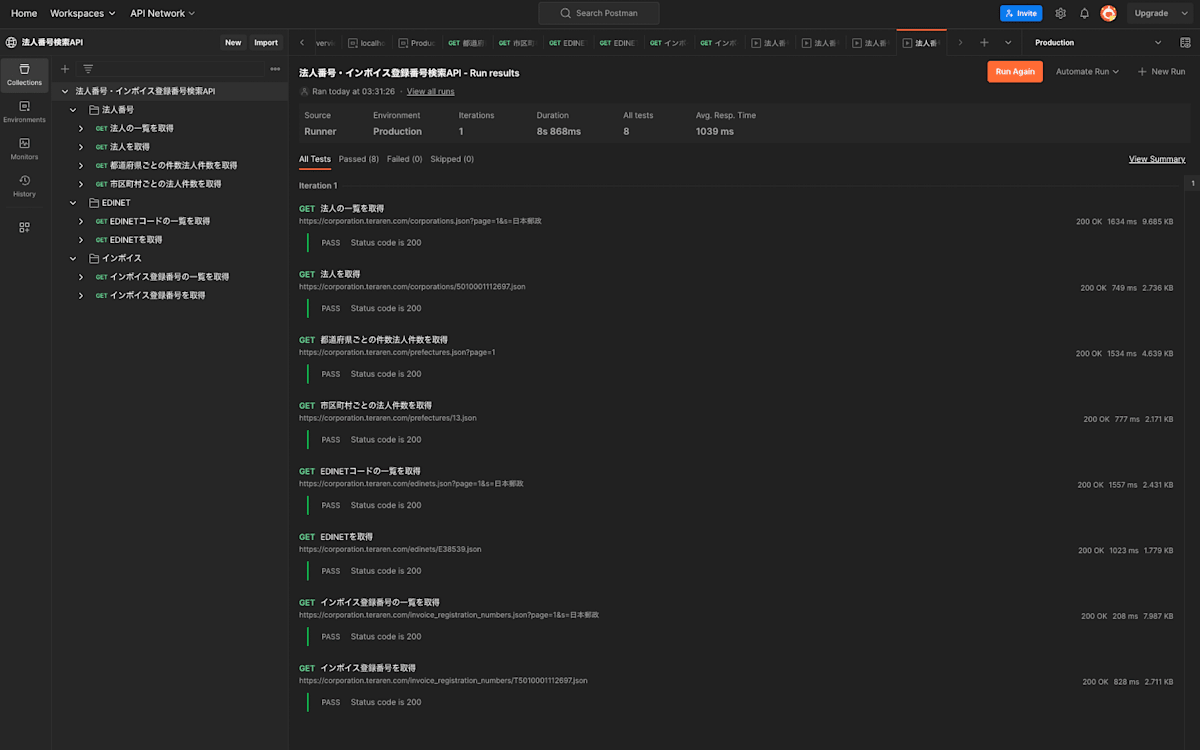1200x750 pixels.
Task: Expand インボイス登録番号を取得 request in sidebar
Action: coord(81,295)
